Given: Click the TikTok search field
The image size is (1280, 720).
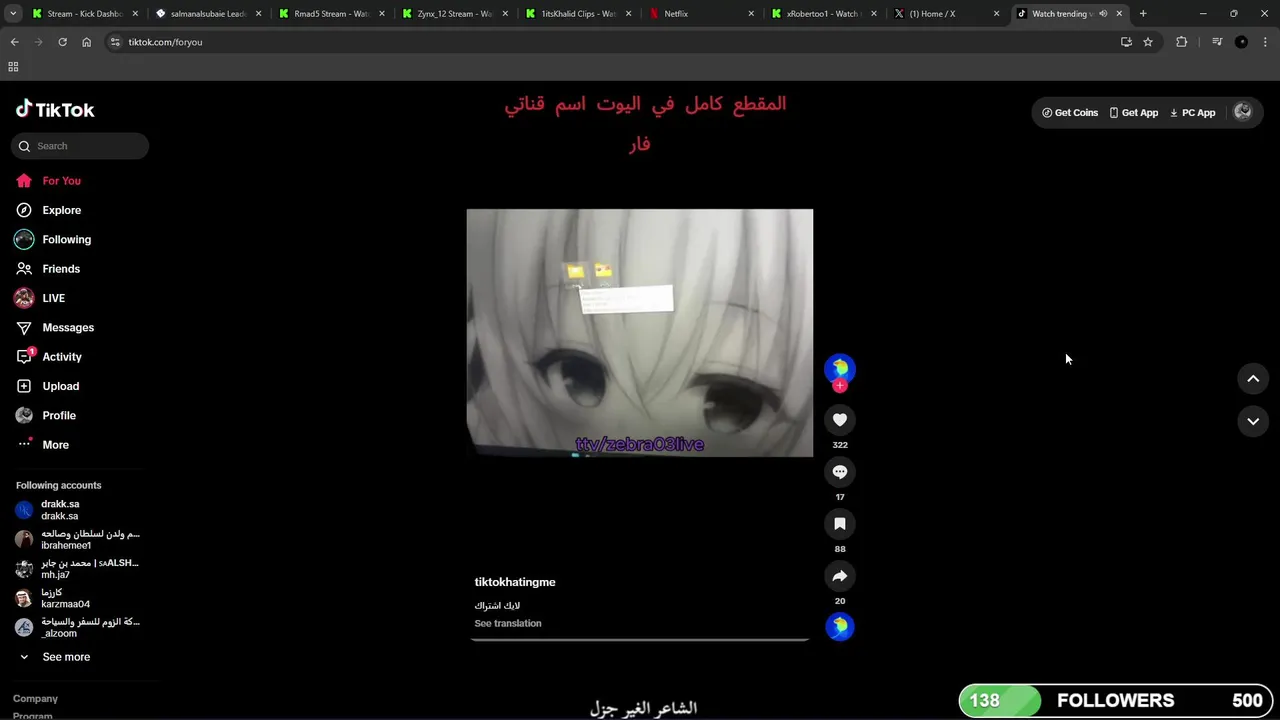Looking at the screenshot, I should [80, 146].
